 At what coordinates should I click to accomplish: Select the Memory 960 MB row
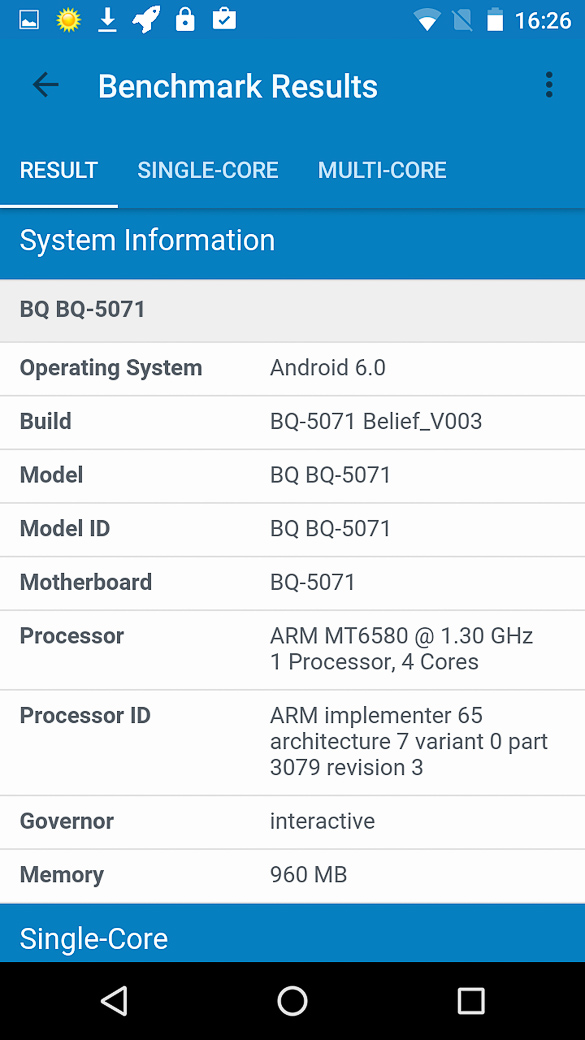point(292,876)
